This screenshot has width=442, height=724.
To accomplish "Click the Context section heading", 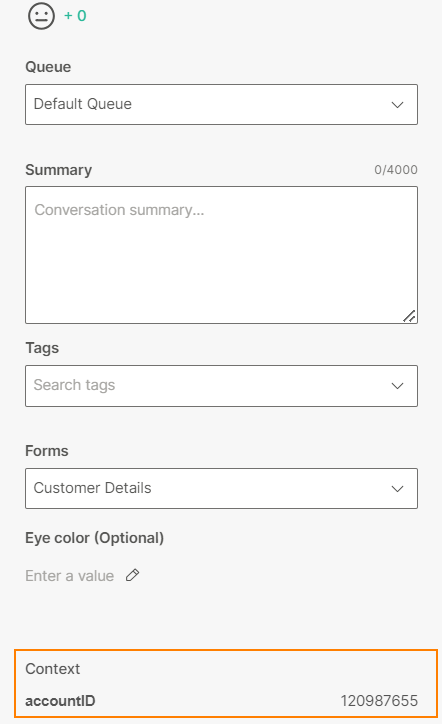I will pos(53,669).
